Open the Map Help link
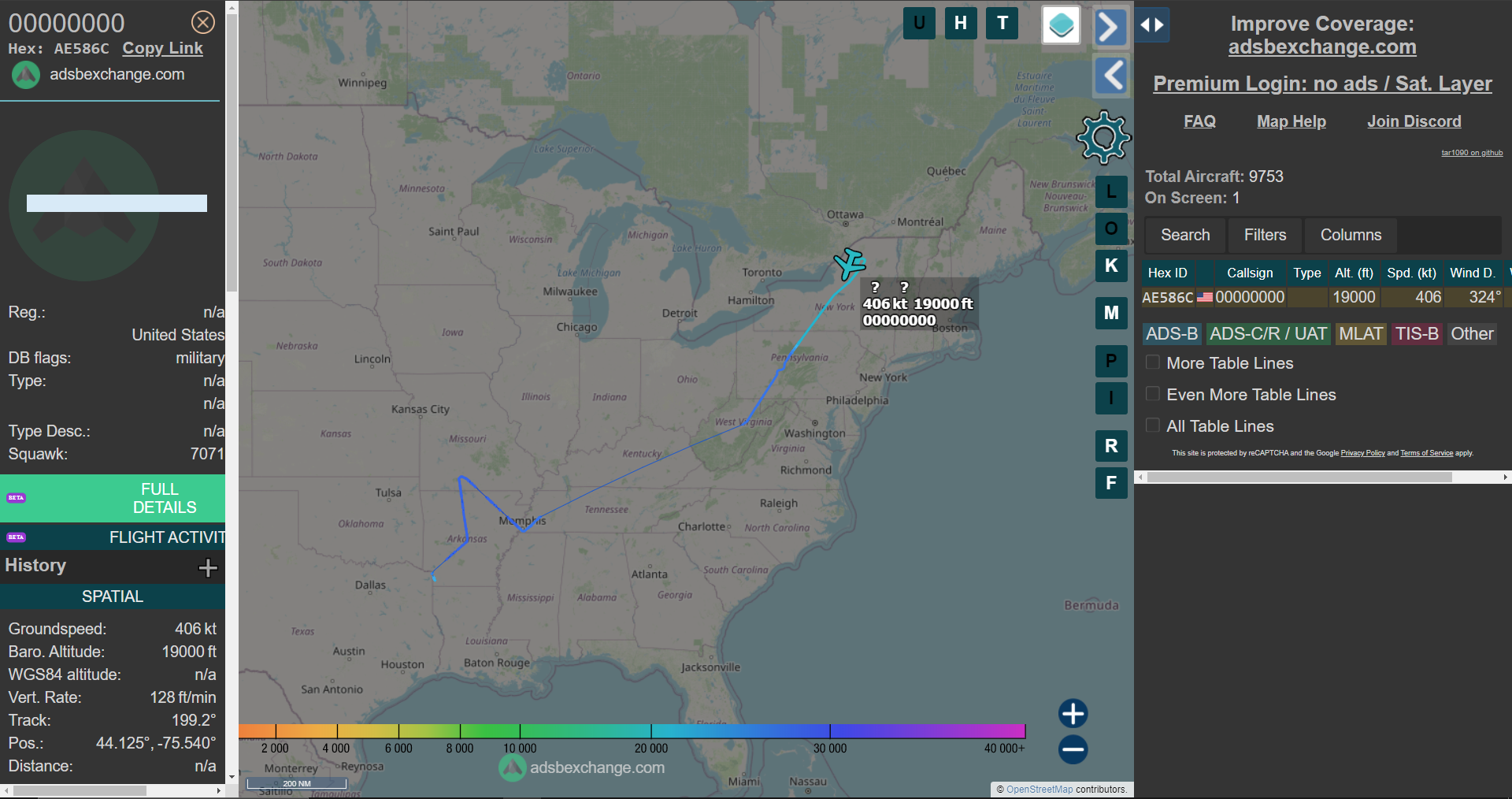The image size is (1512, 799). [1291, 121]
